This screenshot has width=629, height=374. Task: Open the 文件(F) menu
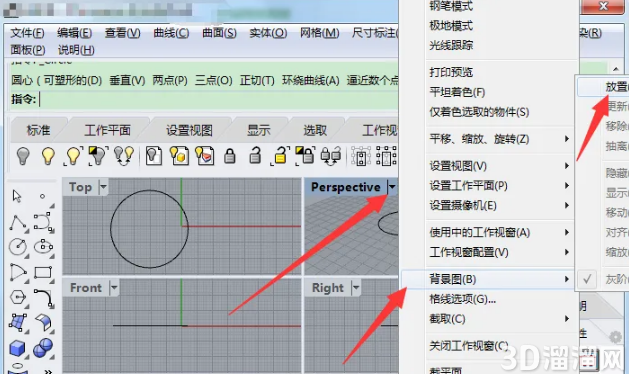[x=27, y=33]
